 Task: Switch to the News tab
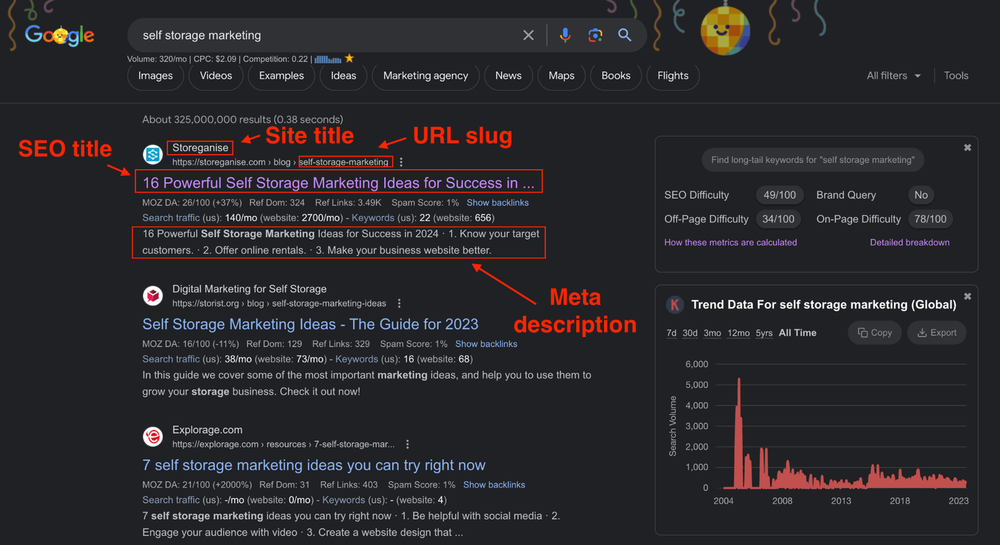click(508, 76)
